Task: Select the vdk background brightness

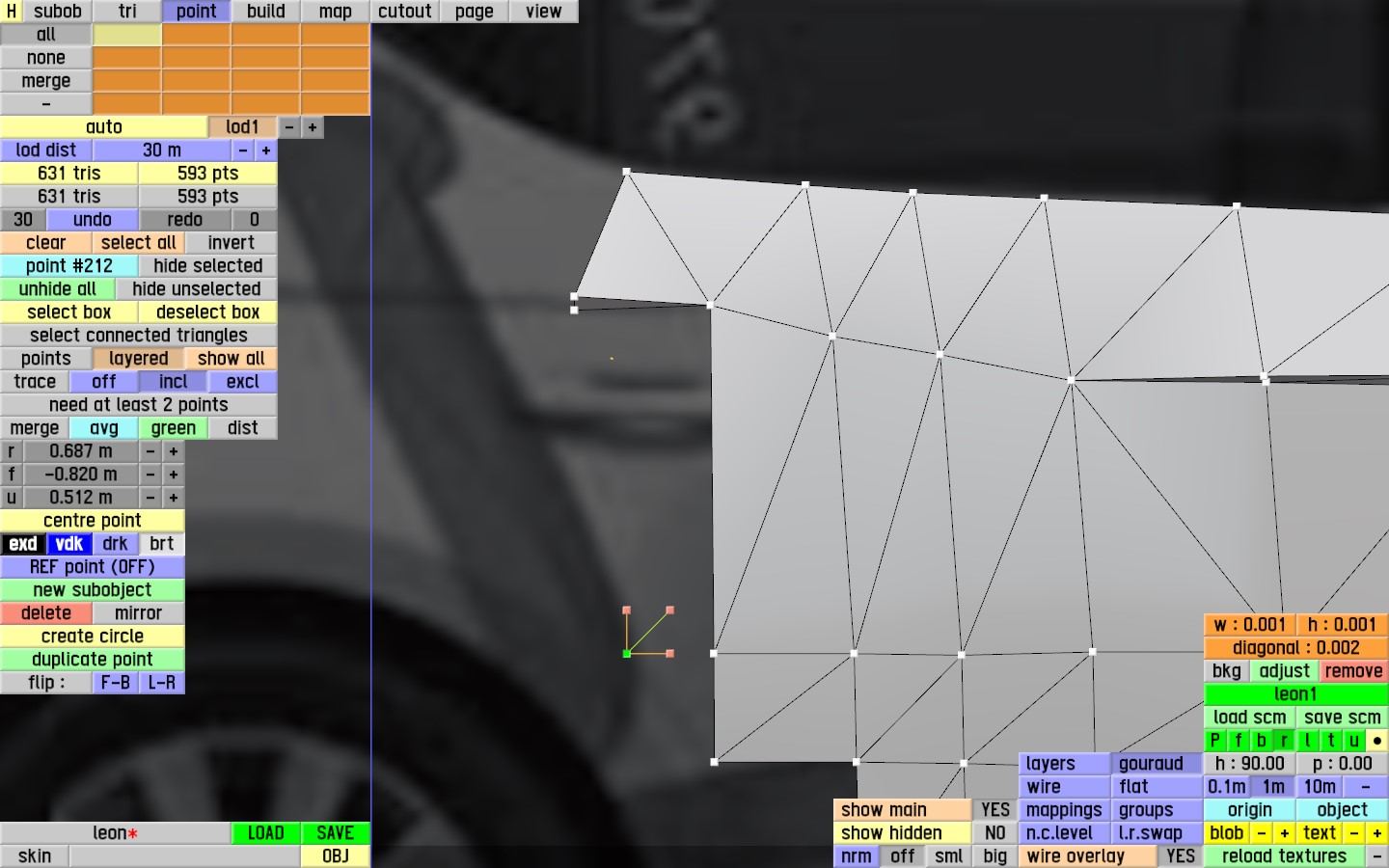Action: pos(69,544)
